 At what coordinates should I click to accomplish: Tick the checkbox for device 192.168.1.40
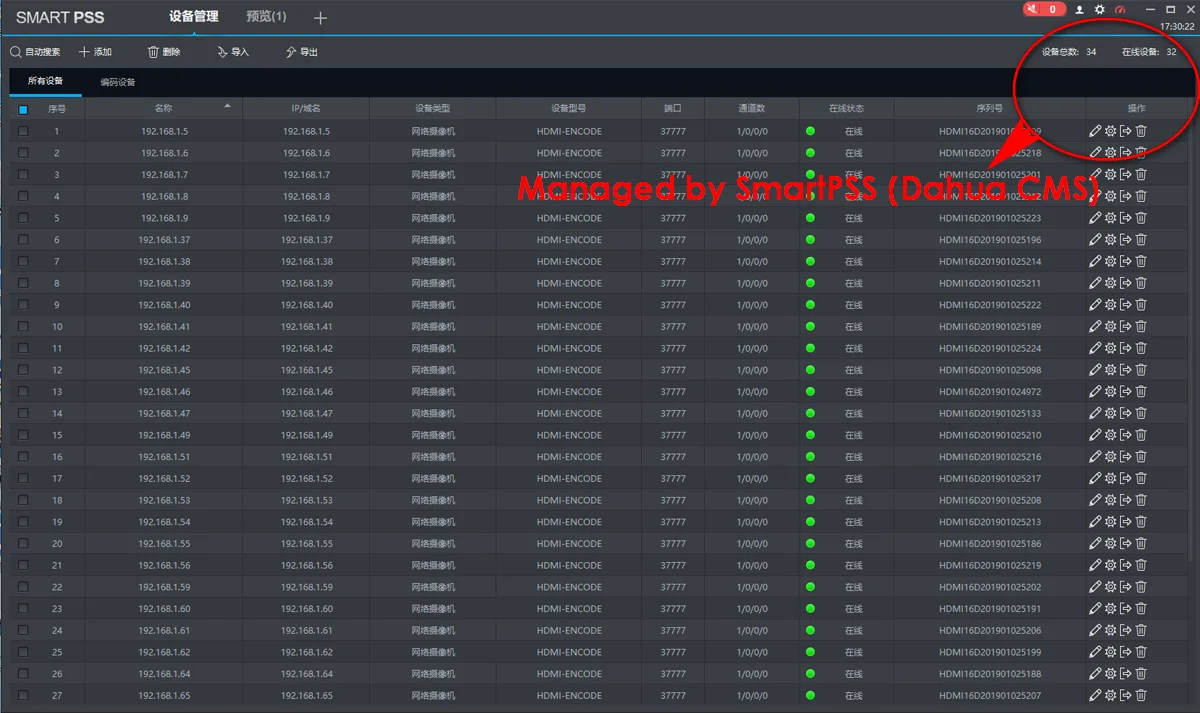coord(23,305)
